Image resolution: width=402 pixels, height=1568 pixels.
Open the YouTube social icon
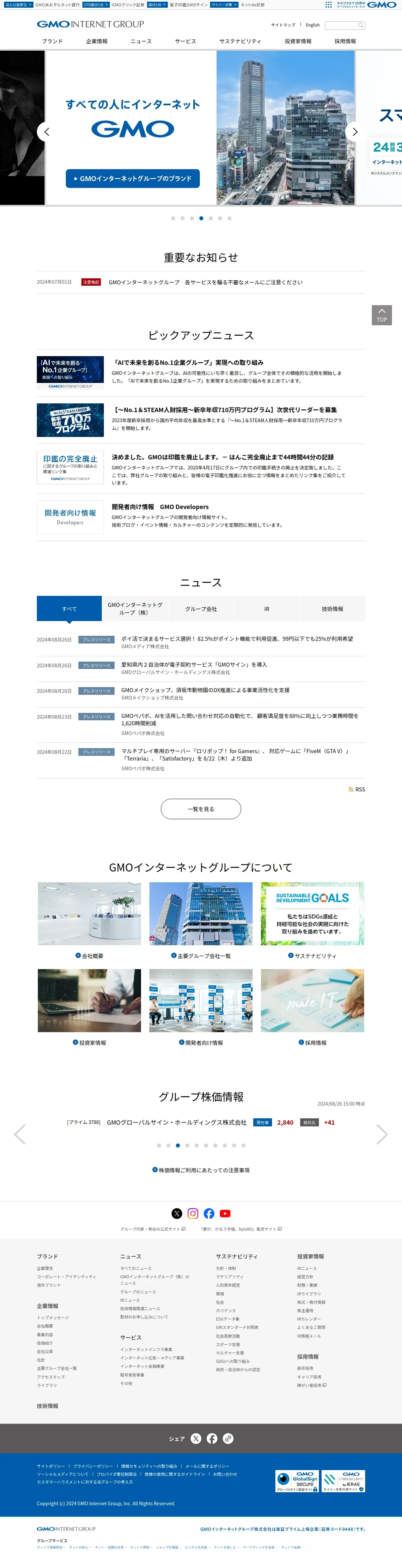tap(225, 1213)
